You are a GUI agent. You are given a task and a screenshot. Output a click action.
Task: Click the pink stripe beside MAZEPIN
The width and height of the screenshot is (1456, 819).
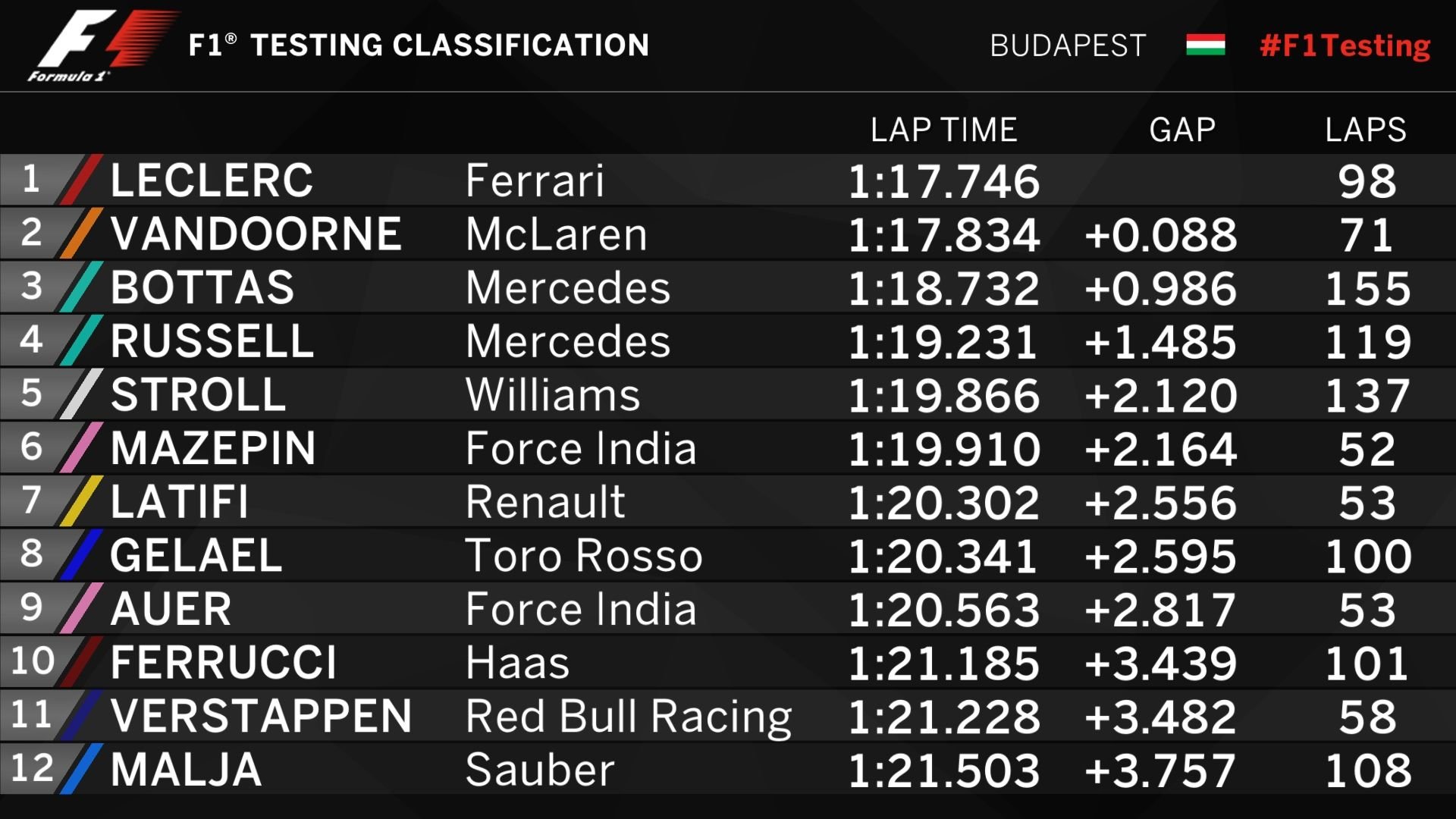click(x=82, y=447)
